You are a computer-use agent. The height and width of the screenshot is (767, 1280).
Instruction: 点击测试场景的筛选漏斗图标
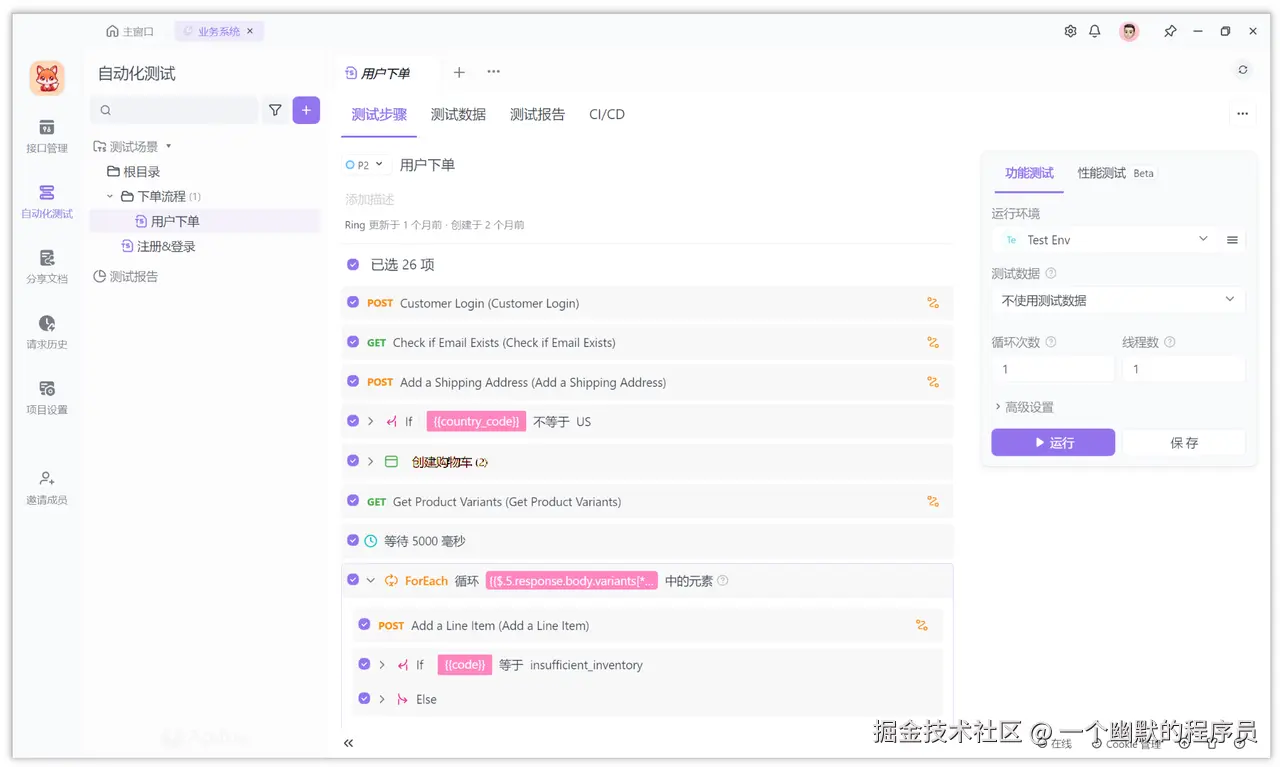(x=275, y=110)
